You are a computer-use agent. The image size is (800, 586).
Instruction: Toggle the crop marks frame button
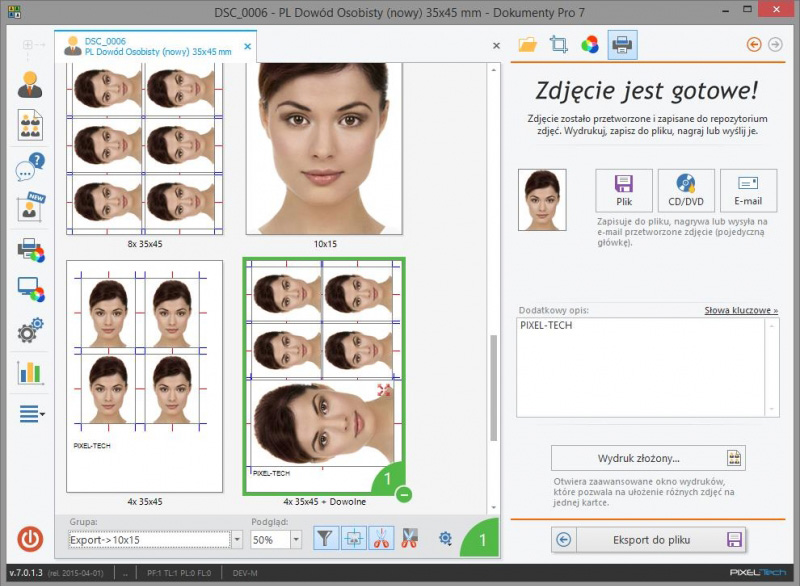[354, 539]
